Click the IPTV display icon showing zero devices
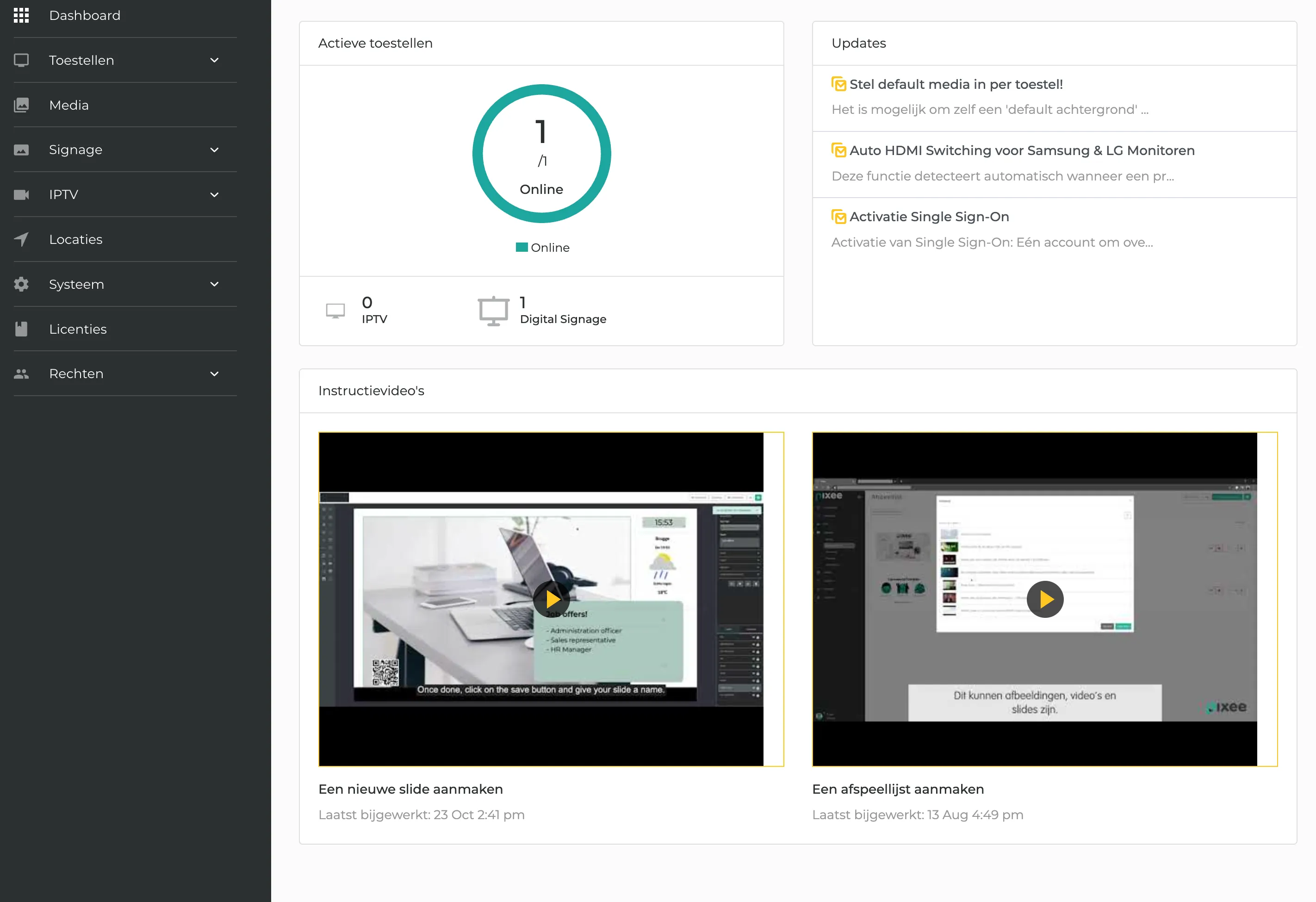 pyautogui.click(x=335, y=310)
